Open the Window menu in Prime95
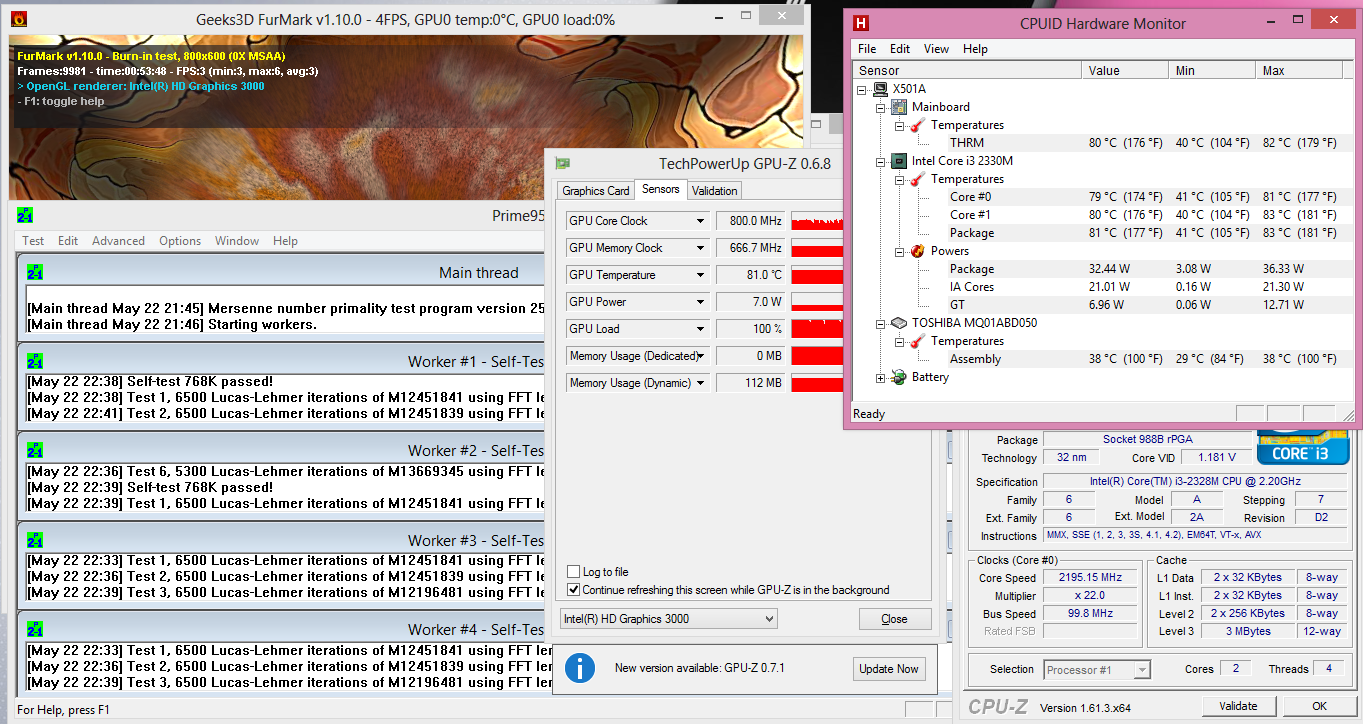Image resolution: width=1363 pixels, height=724 pixels. point(237,241)
